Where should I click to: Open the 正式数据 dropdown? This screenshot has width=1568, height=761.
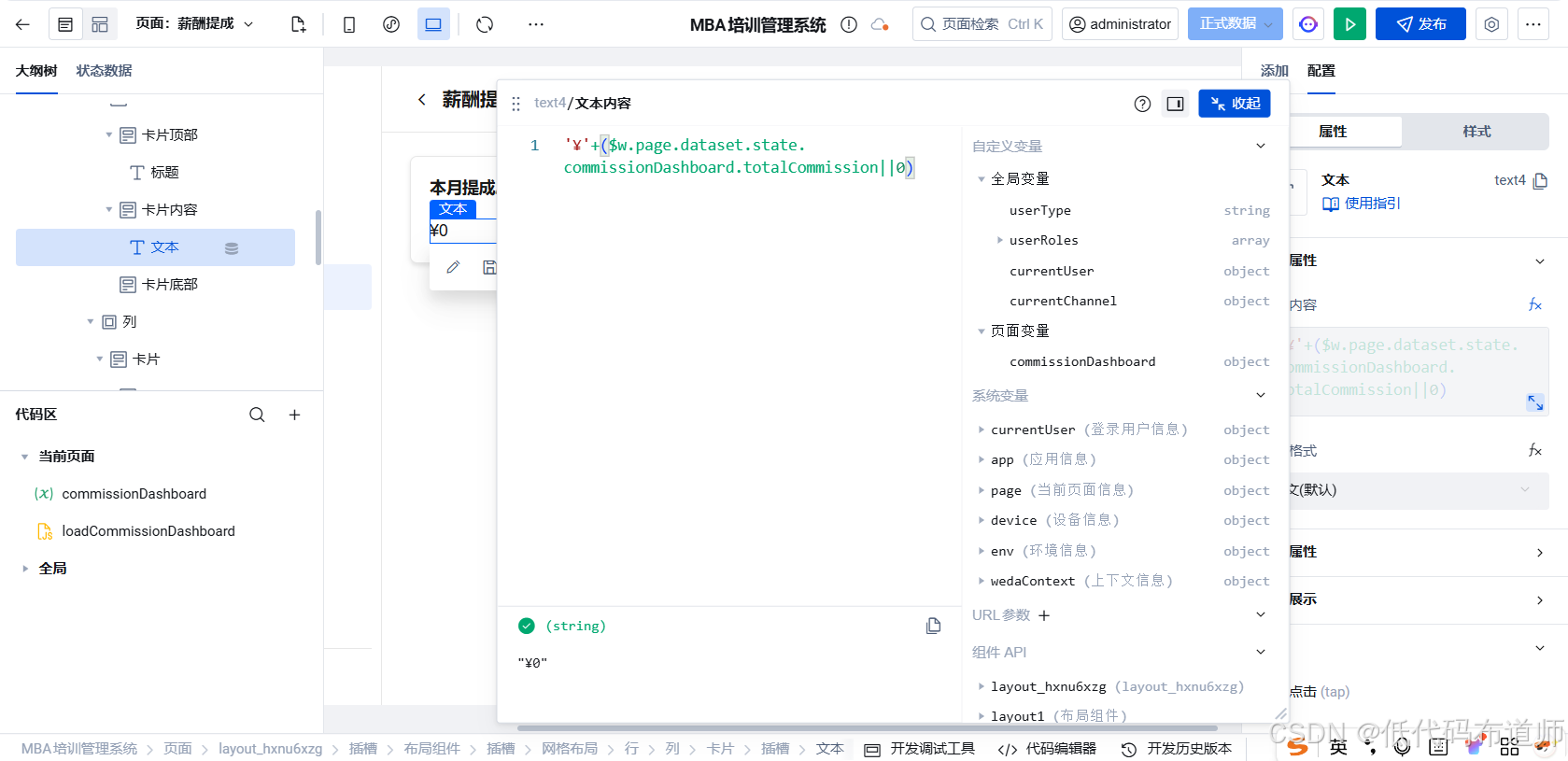pos(1236,24)
